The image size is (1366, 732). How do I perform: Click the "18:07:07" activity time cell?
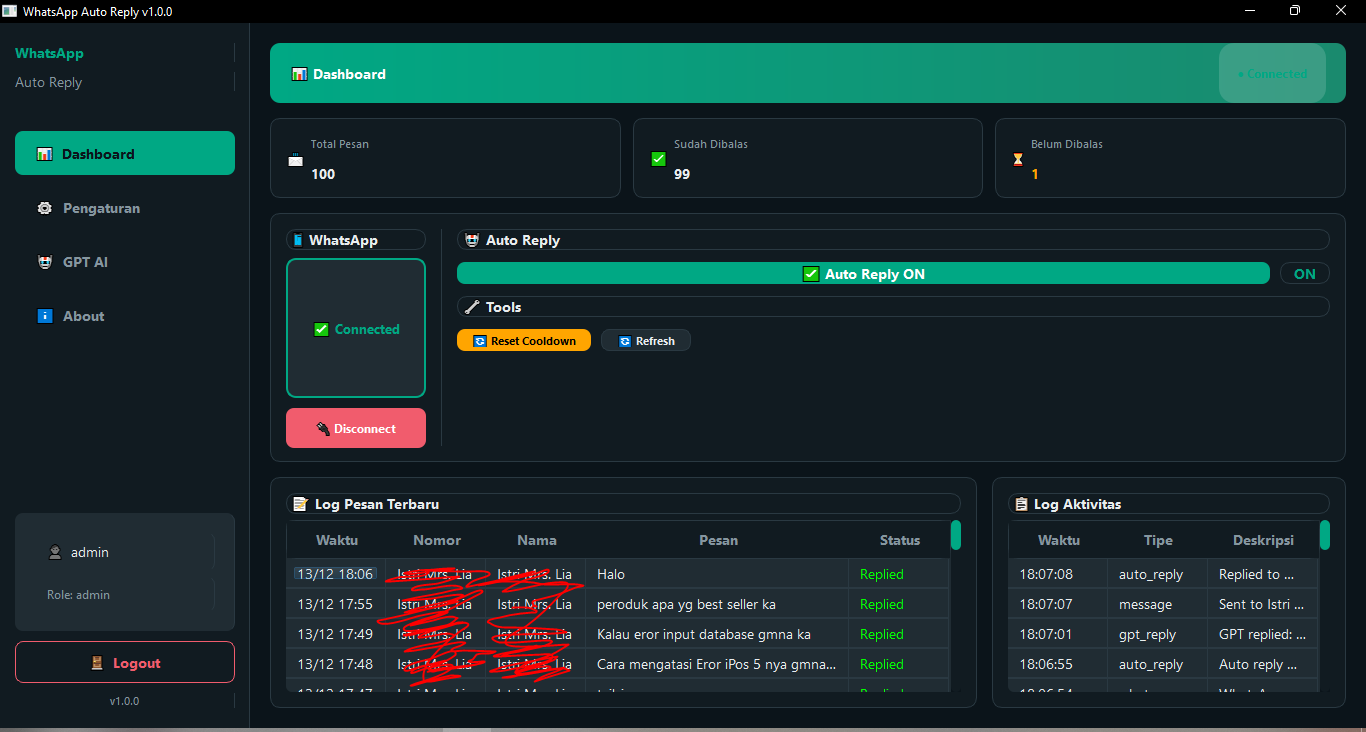[x=1058, y=604]
